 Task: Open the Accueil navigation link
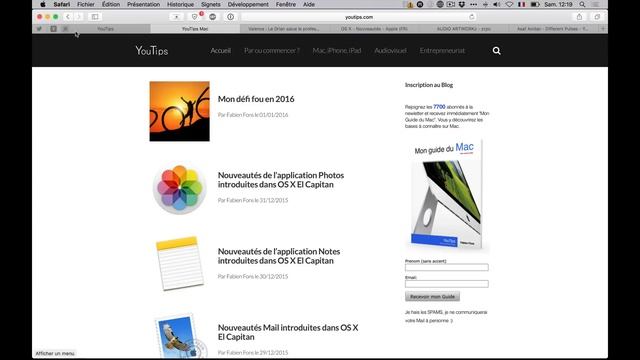pyautogui.click(x=220, y=51)
